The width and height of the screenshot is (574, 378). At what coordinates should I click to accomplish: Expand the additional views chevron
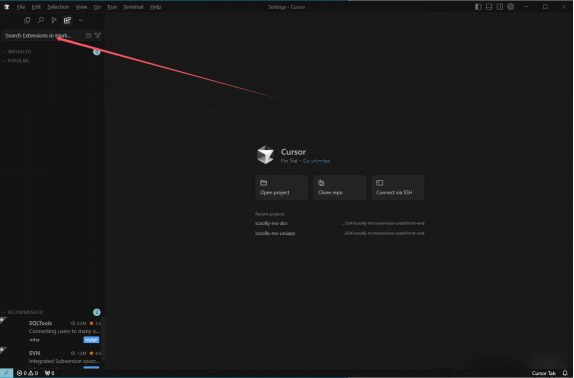point(81,20)
